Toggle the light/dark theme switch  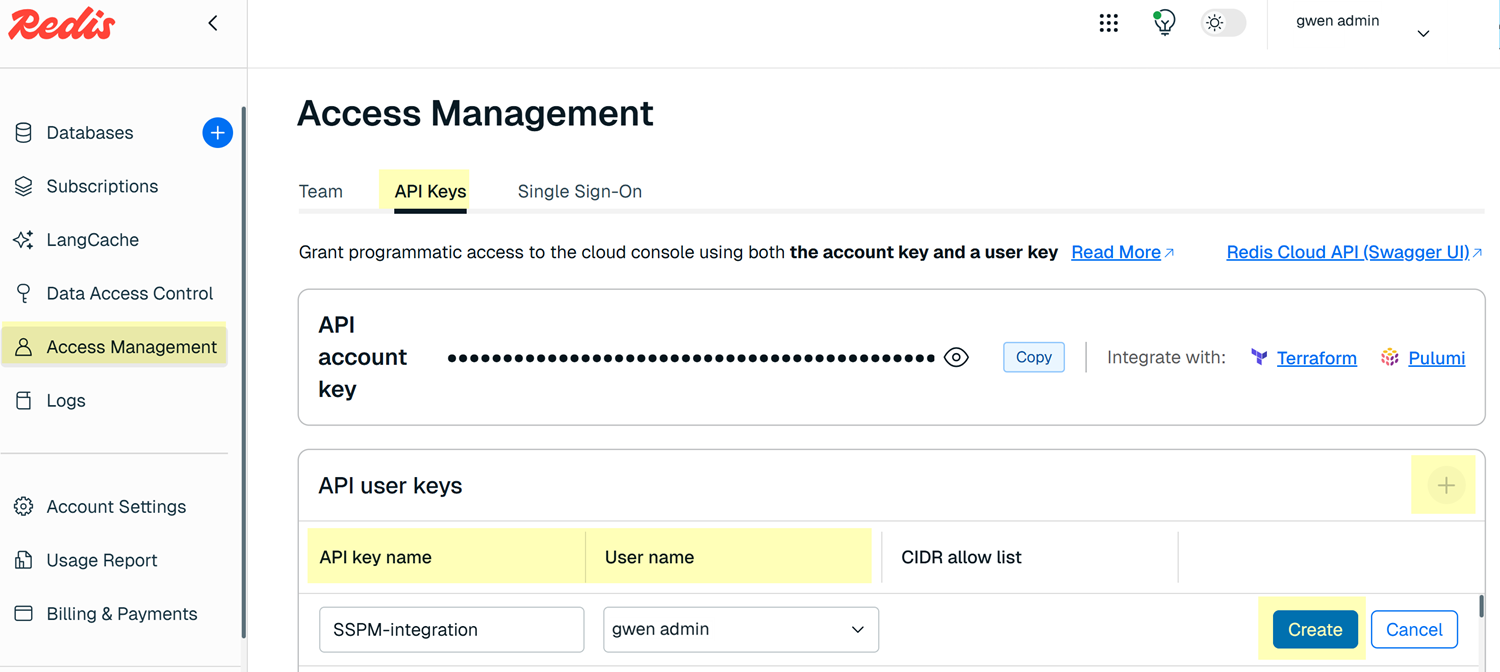1223,23
